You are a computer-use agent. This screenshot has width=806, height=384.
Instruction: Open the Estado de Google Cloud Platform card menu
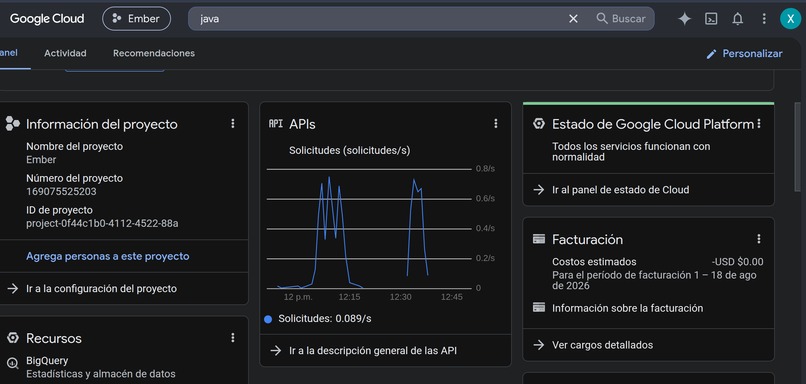pos(759,124)
